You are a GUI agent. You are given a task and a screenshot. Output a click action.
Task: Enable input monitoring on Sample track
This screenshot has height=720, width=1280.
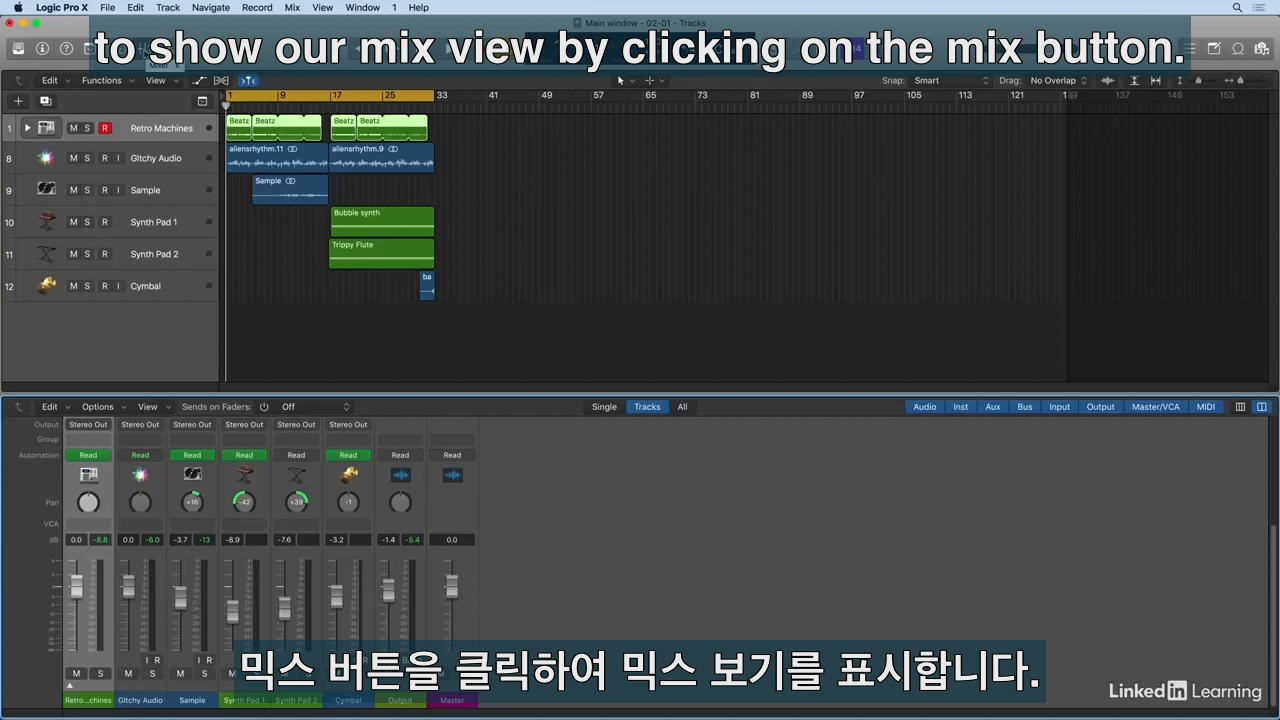(118, 190)
